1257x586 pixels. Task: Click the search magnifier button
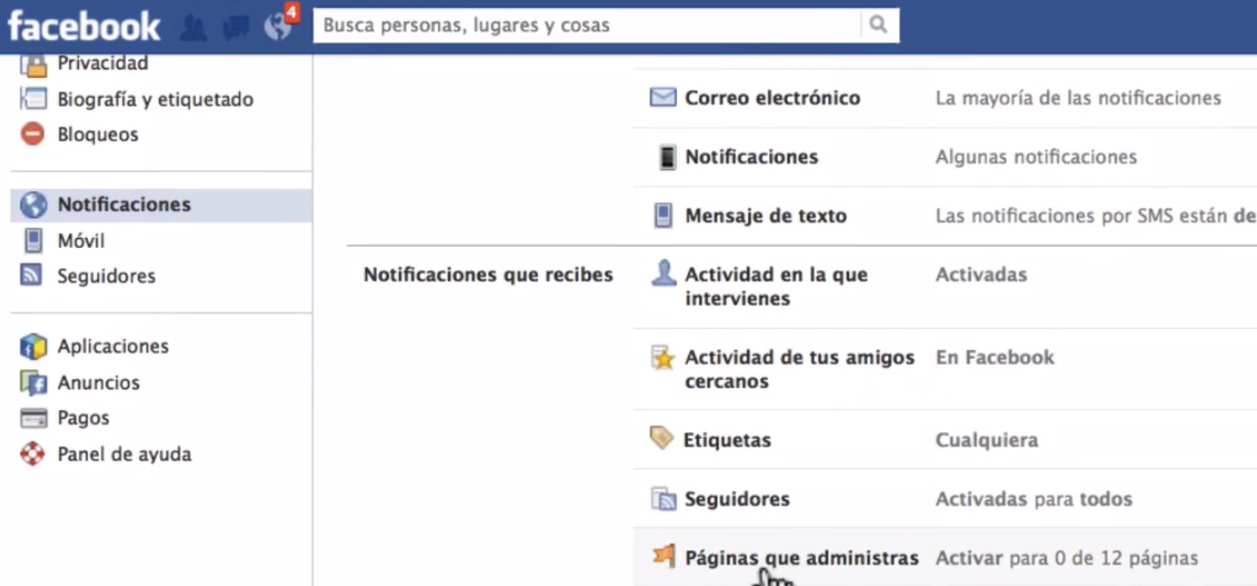click(878, 25)
